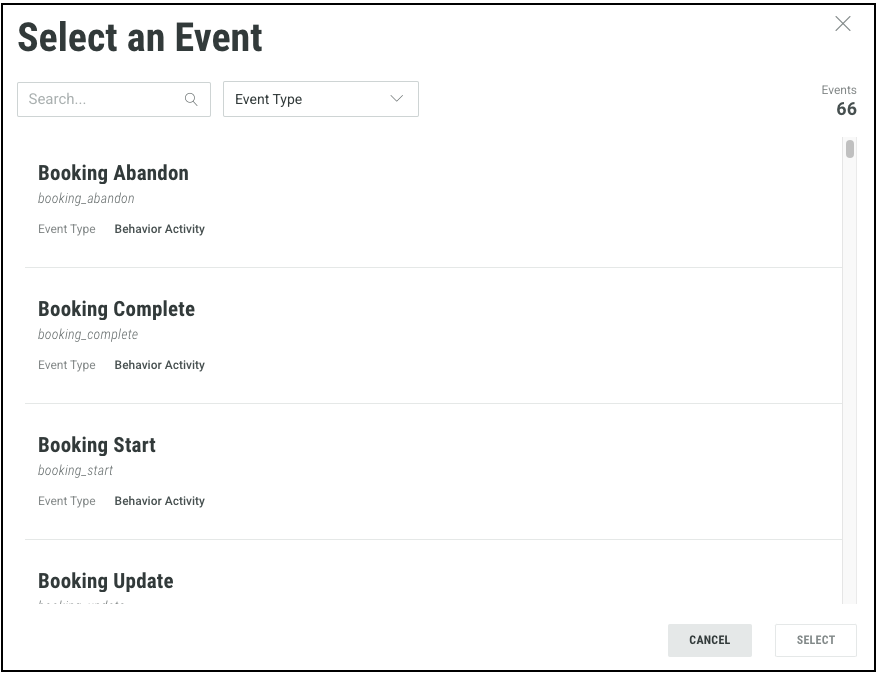Close the Select an Event dialog
Screen dimensions: 878x675
(843, 24)
